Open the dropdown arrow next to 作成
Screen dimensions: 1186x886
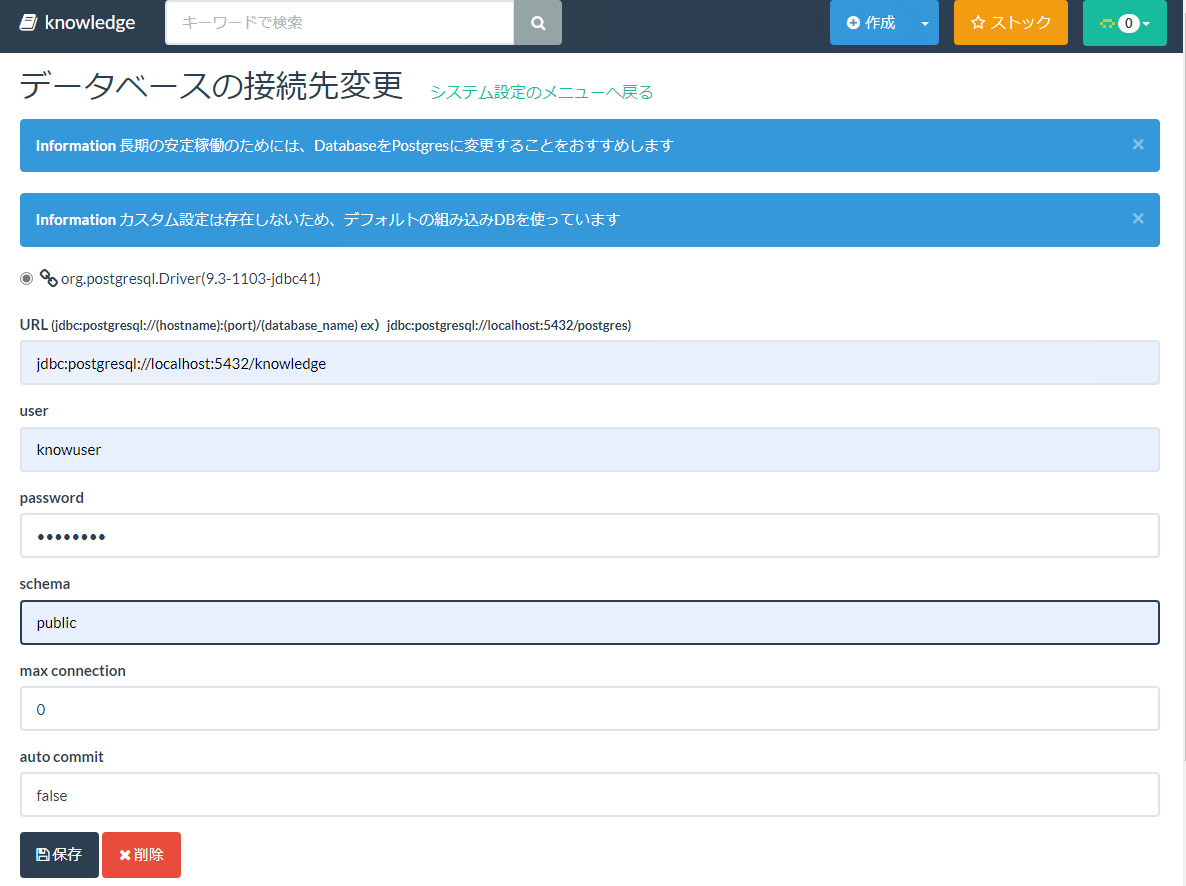(925, 23)
